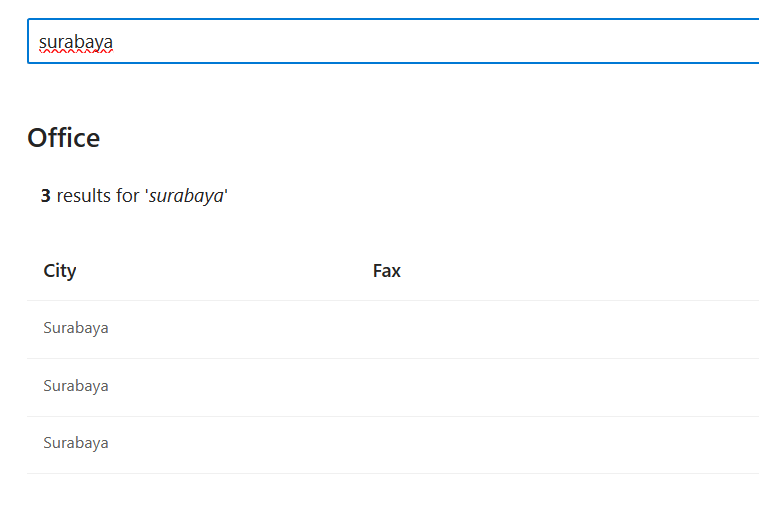Place cursor right after 'surabaya' in search field
The image size is (759, 522).
pyautogui.click(x=114, y=42)
